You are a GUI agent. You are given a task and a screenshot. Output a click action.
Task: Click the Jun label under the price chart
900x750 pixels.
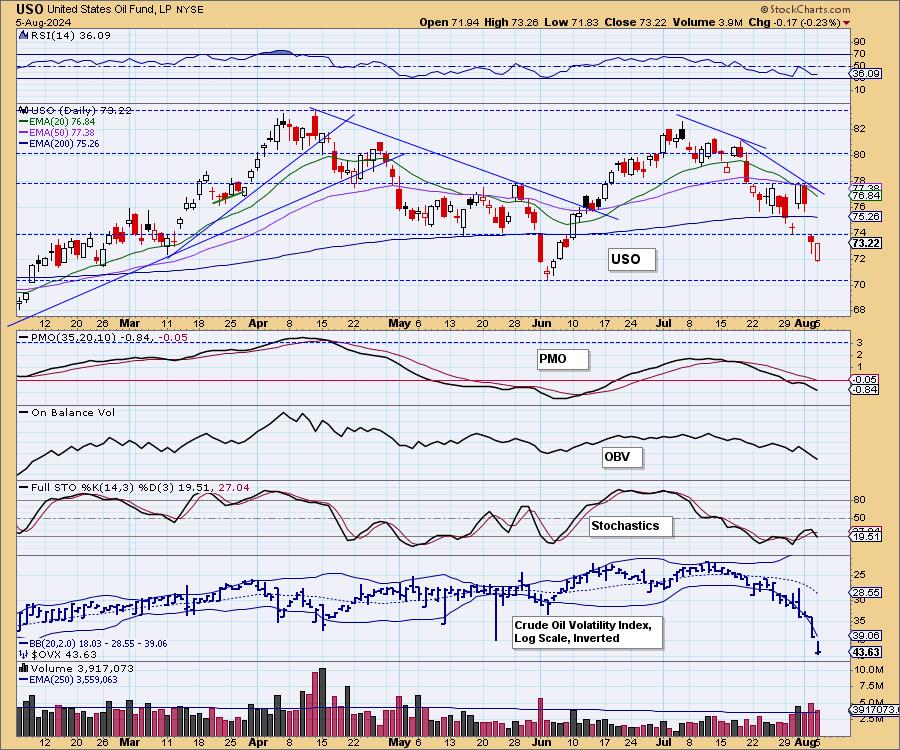pyautogui.click(x=541, y=323)
